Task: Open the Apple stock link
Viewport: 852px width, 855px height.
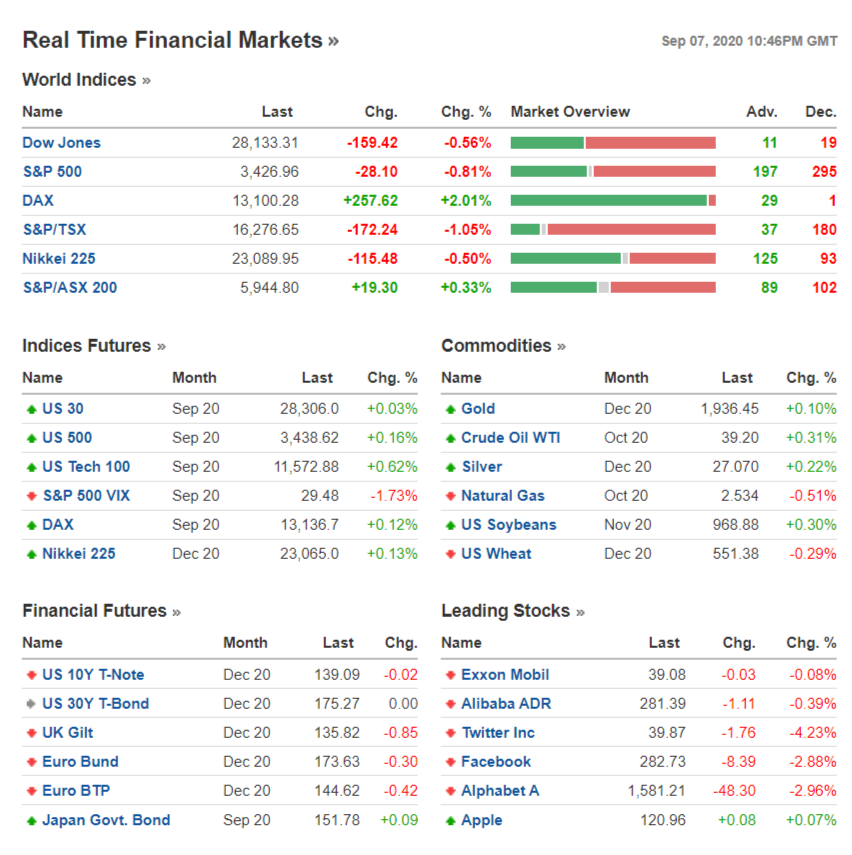Action: [x=482, y=820]
